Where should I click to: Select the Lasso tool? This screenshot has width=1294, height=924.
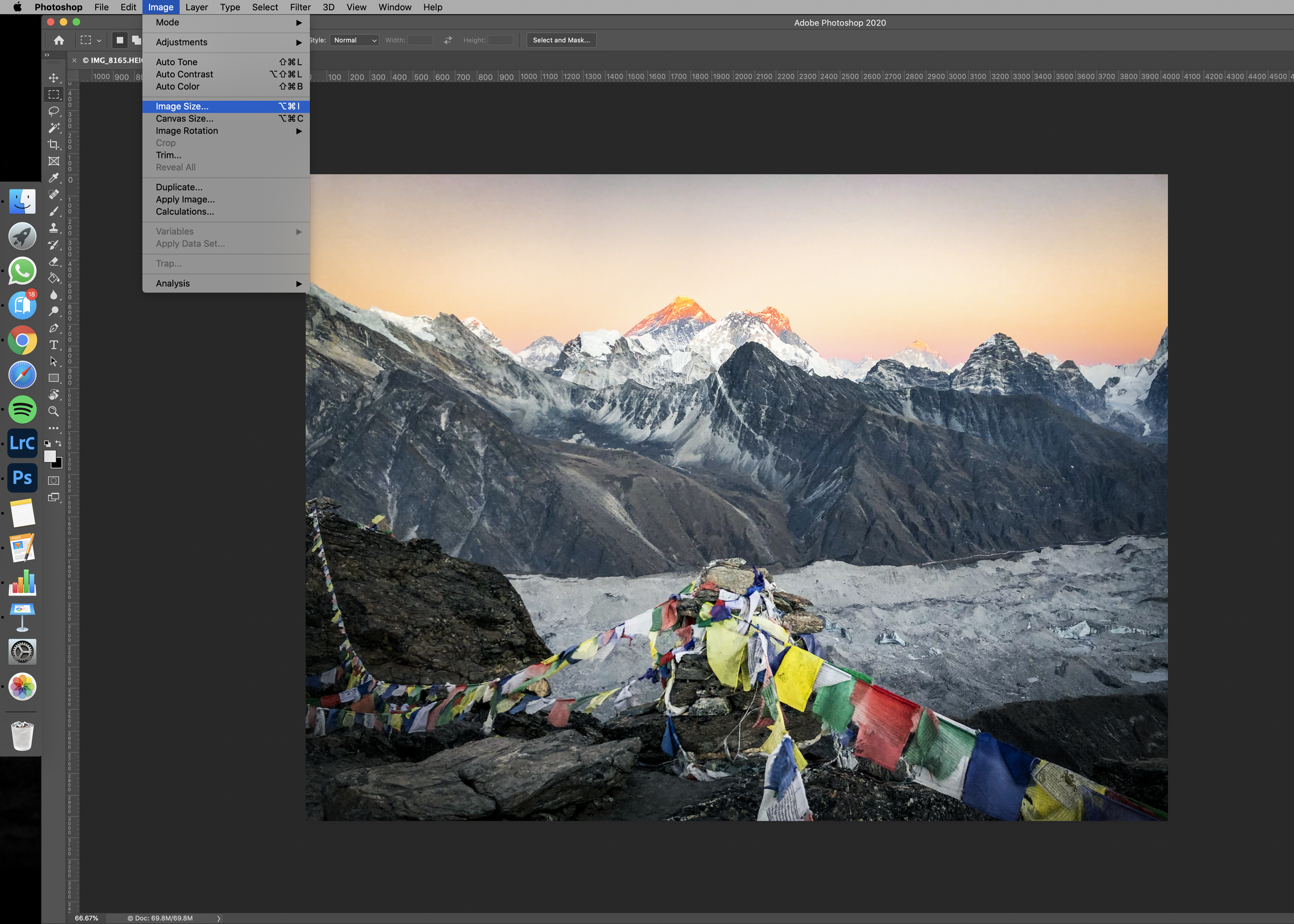pos(54,111)
